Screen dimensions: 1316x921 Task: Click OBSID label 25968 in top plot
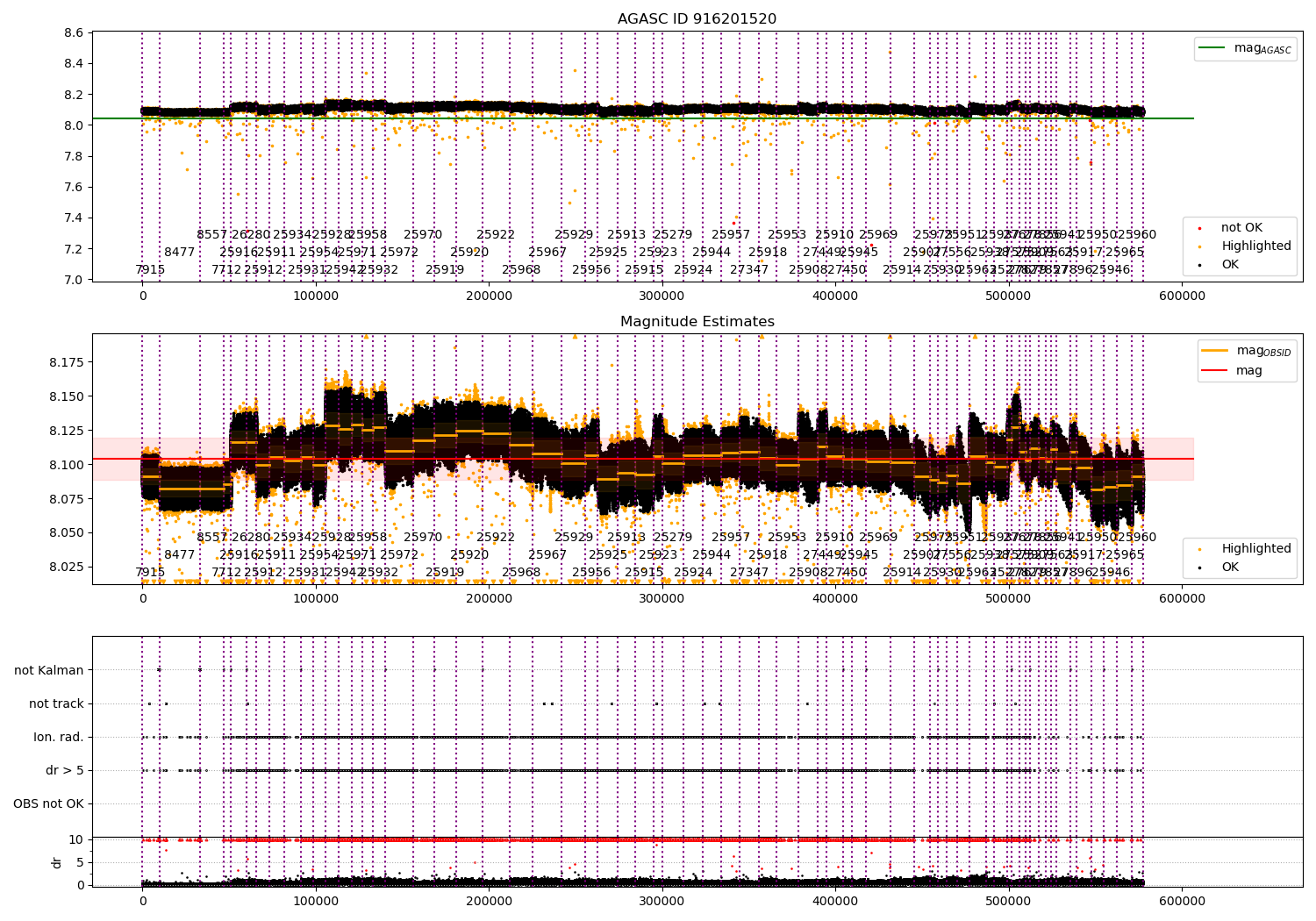[521, 269]
